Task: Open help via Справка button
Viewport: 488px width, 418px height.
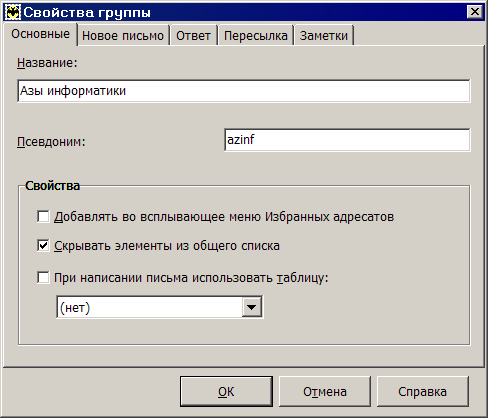Action: click(x=422, y=392)
